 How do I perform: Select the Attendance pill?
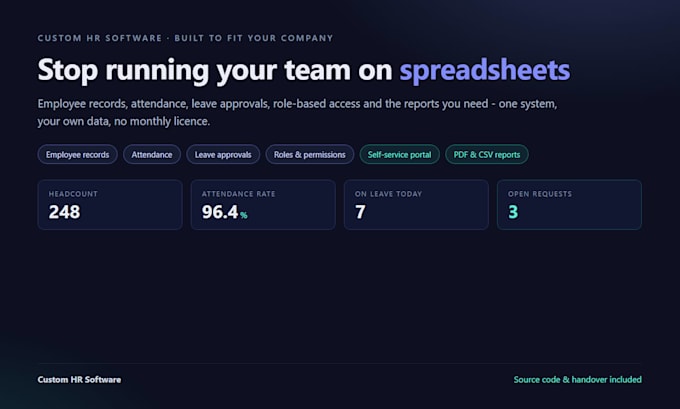(152, 154)
